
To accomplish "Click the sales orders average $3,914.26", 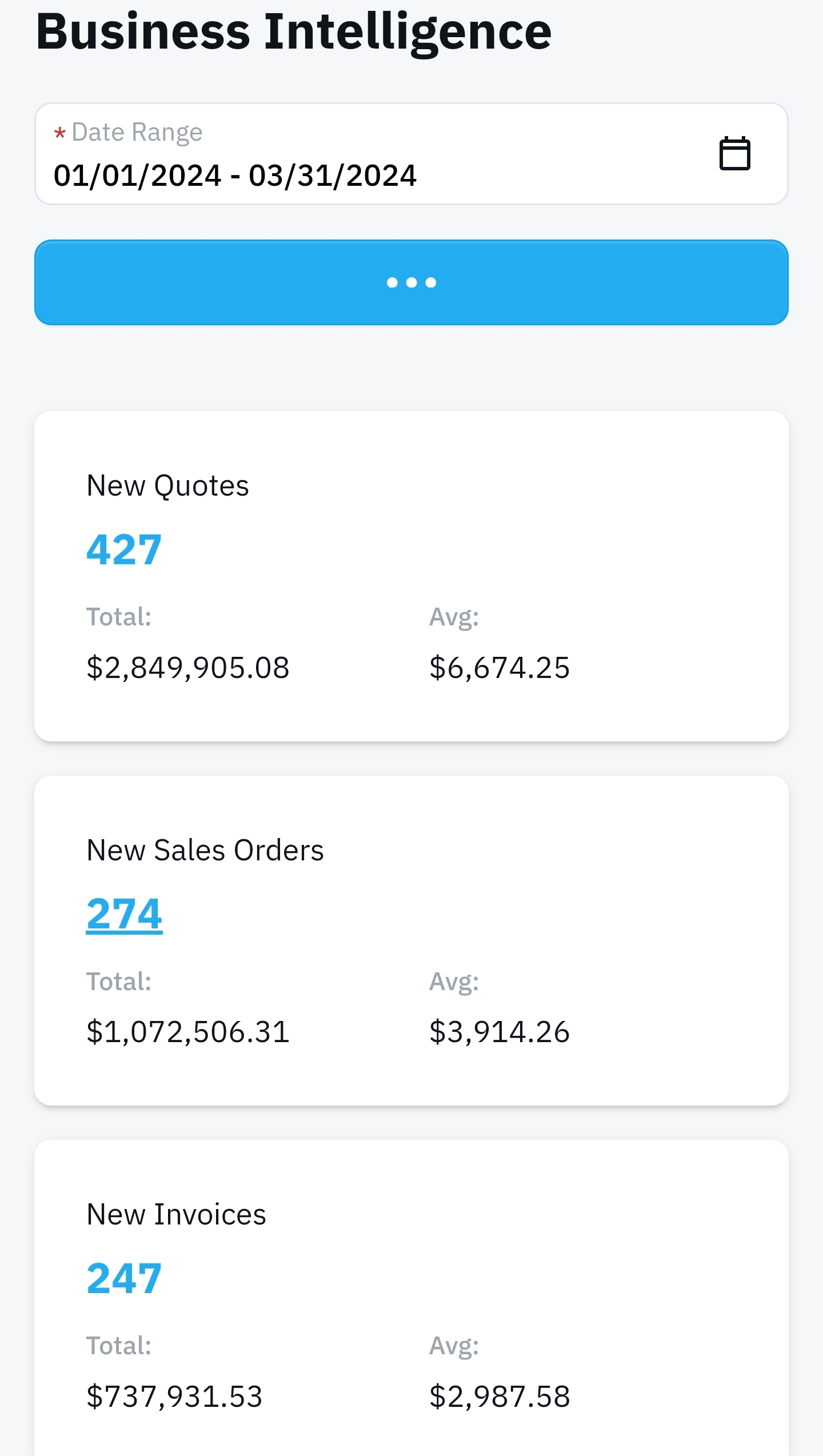I will [x=500, y=1032].
